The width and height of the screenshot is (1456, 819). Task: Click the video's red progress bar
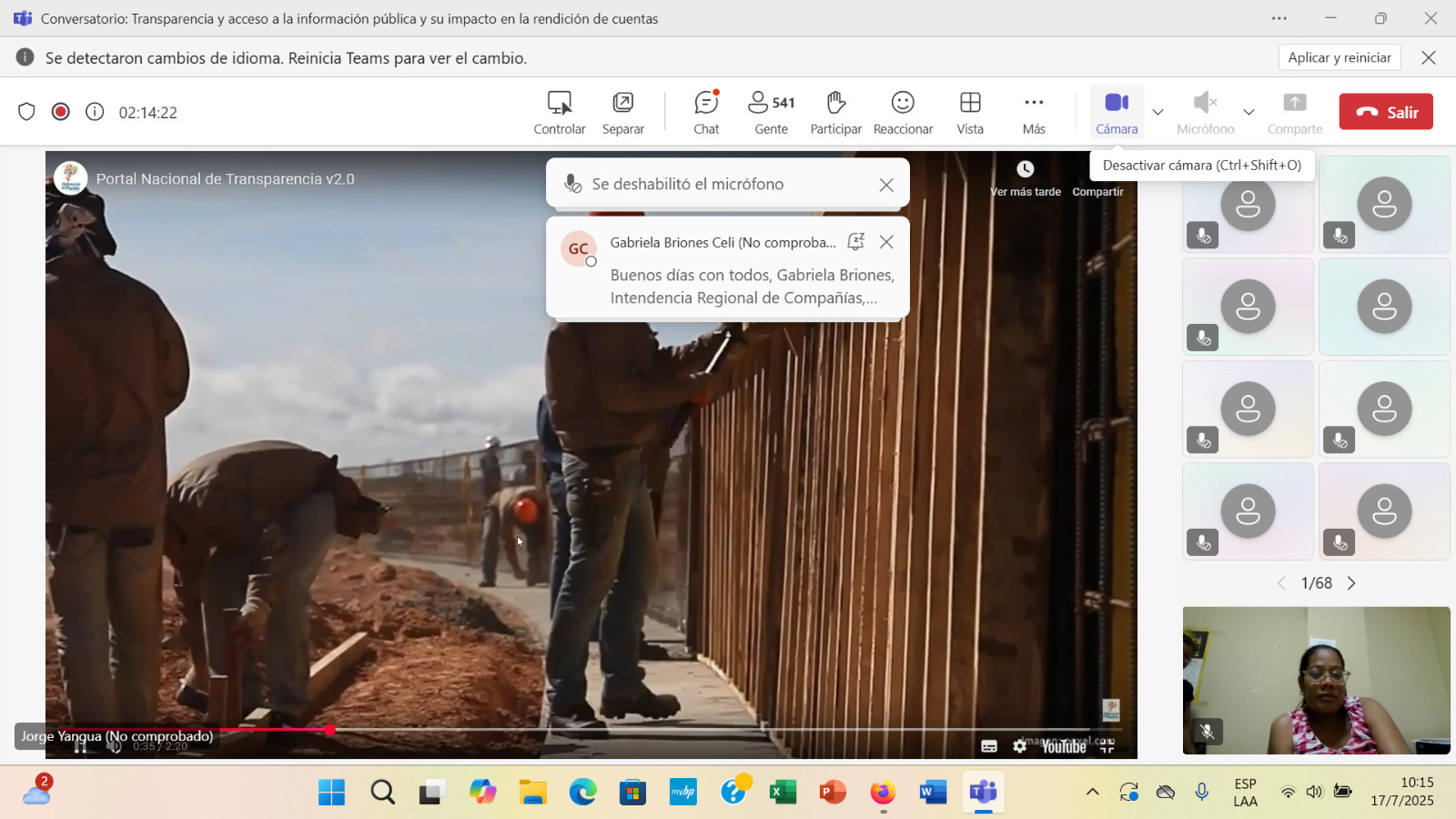coord(273,730)
